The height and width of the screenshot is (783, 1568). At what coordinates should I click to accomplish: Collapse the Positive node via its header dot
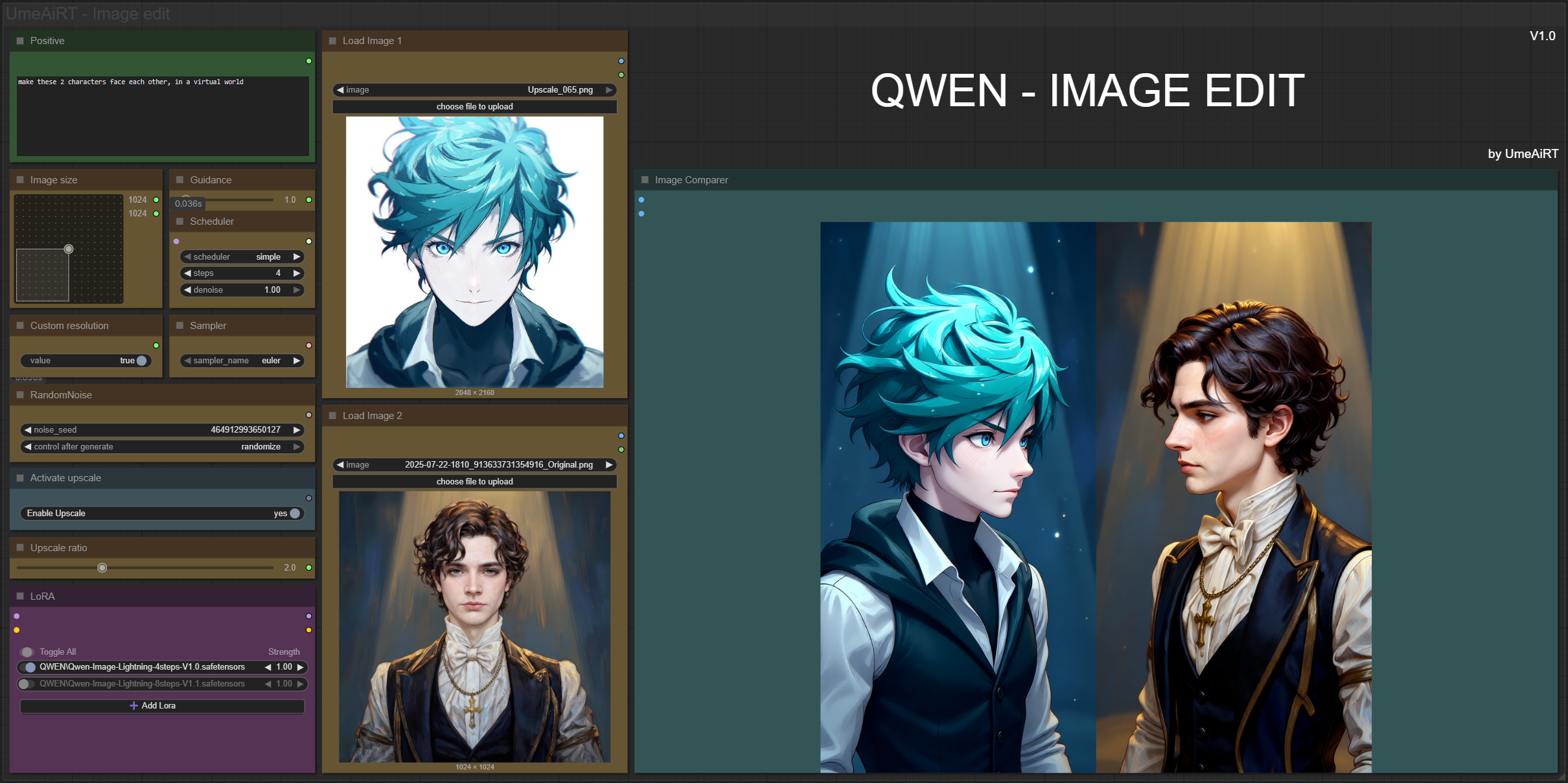[x=20, y=41]
